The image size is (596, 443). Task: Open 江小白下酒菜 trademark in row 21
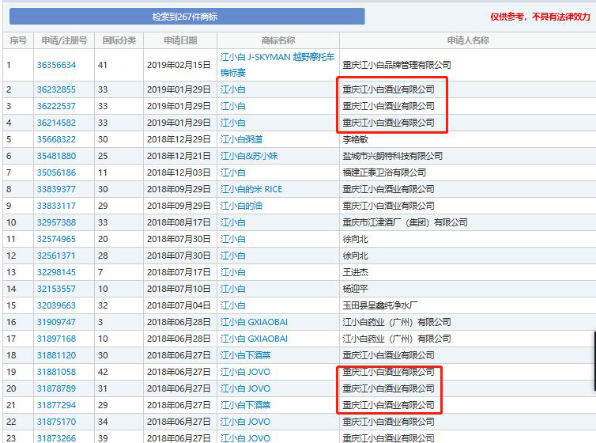[x=246, y=405]
